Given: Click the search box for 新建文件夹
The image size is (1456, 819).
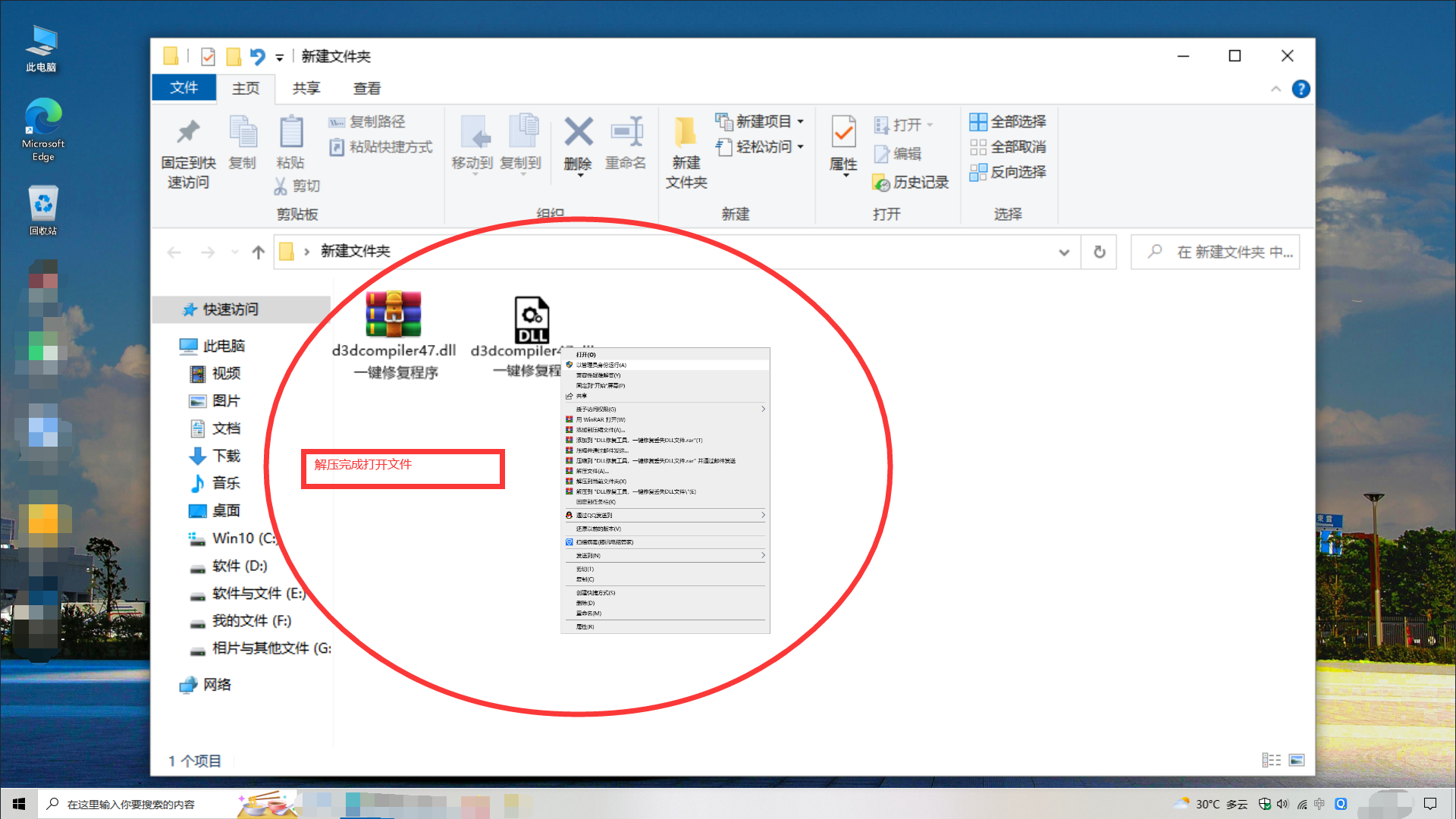Looking at the screenshot, I should pyautogui.click(x=1215, y=252).
